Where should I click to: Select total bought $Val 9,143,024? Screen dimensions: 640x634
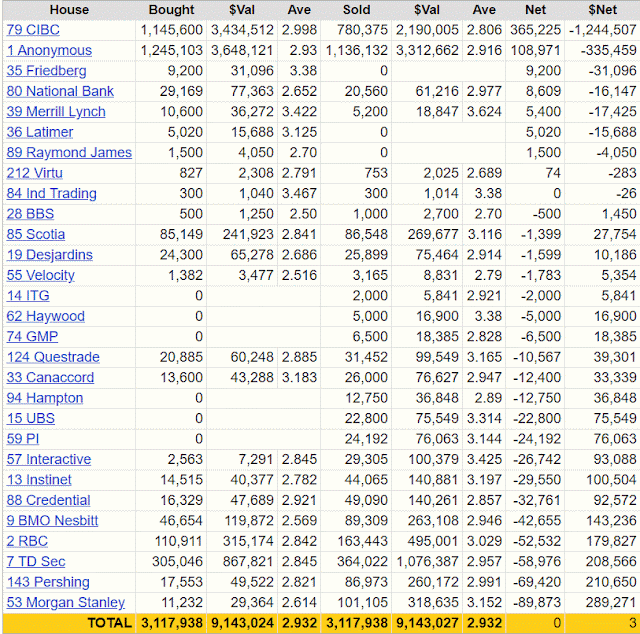tap(242, 623)
